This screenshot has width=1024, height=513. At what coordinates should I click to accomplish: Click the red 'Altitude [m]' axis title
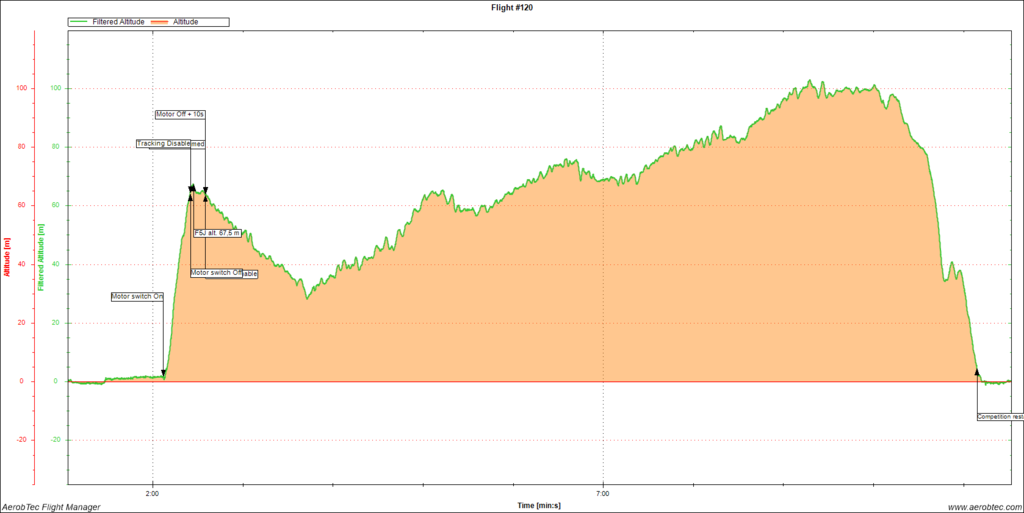click(x=6, y=256)
